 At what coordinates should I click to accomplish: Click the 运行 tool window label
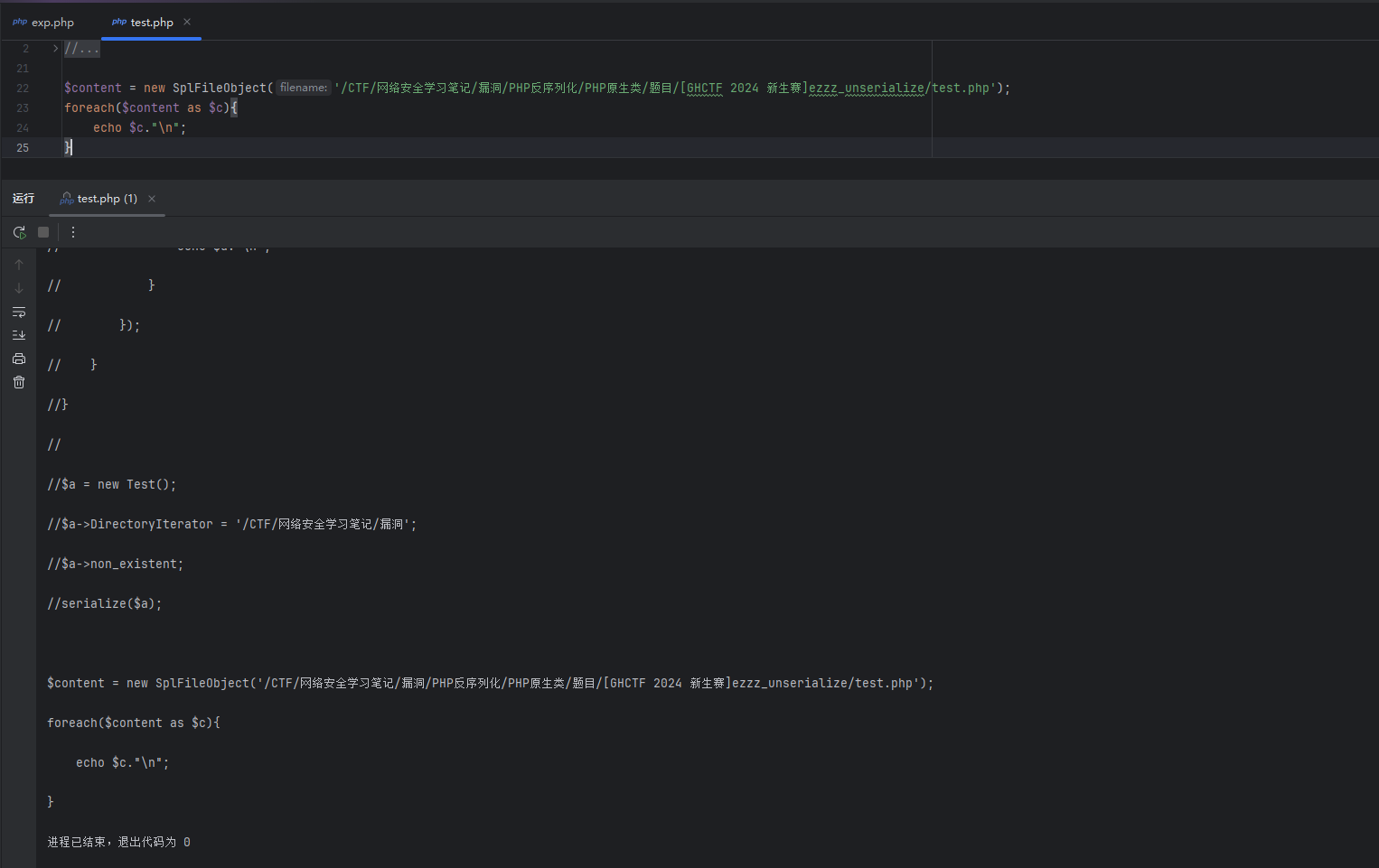pyautogui.click(x=23, y=199)
